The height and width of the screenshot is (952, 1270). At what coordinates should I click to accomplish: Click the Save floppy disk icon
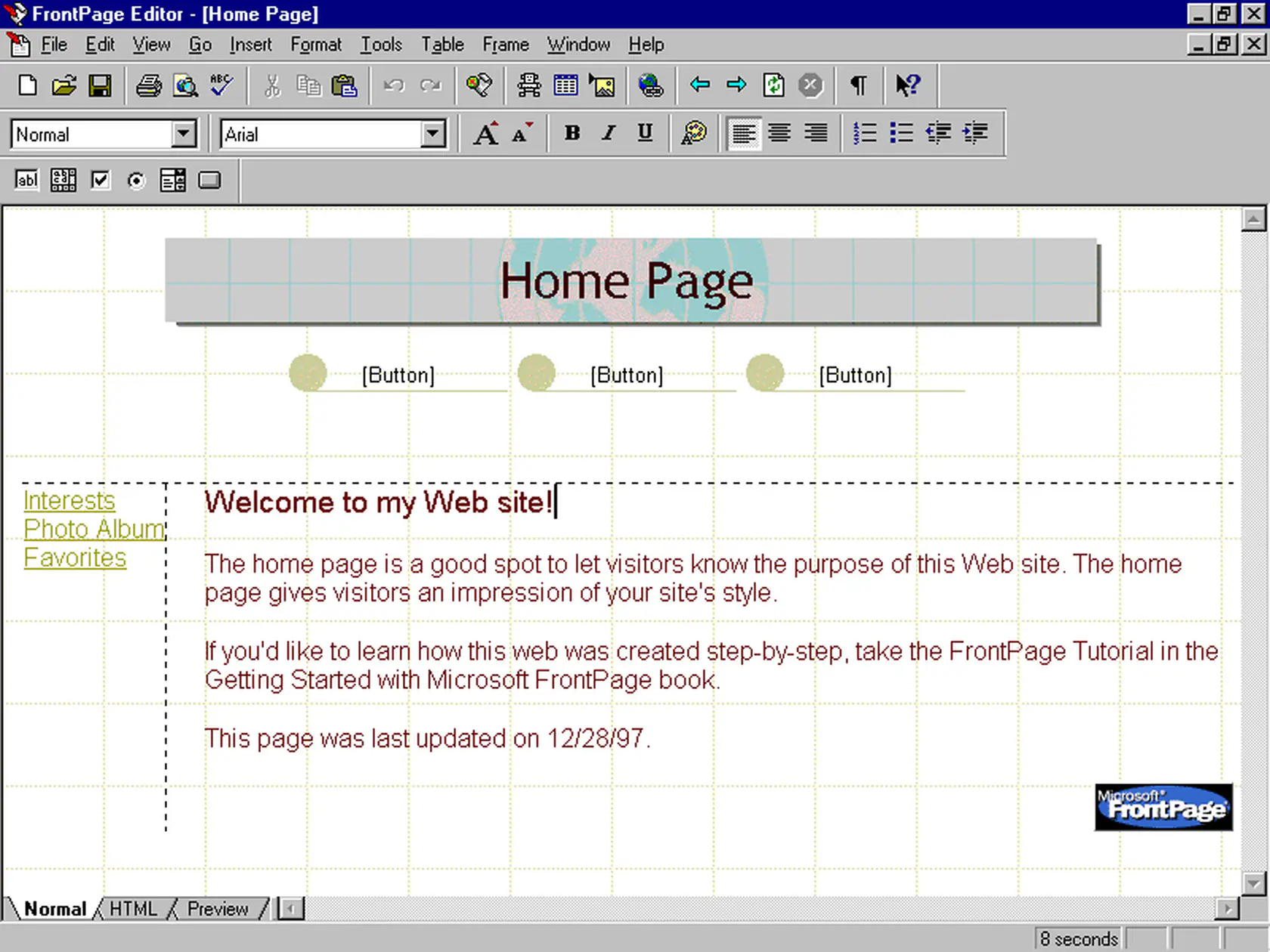point(100,85)
